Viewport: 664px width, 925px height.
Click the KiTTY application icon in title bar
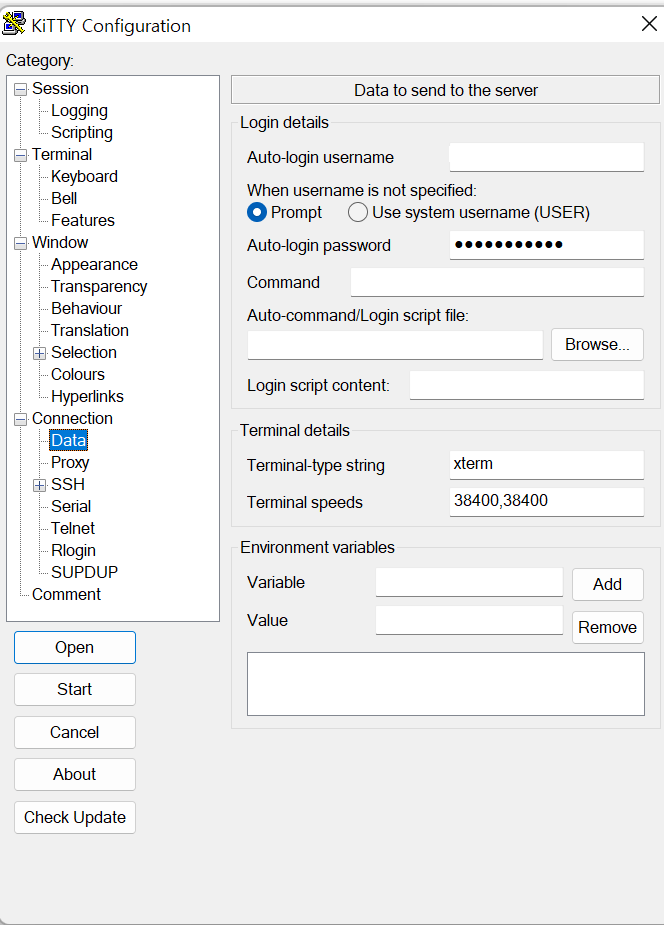coord(14,24)
